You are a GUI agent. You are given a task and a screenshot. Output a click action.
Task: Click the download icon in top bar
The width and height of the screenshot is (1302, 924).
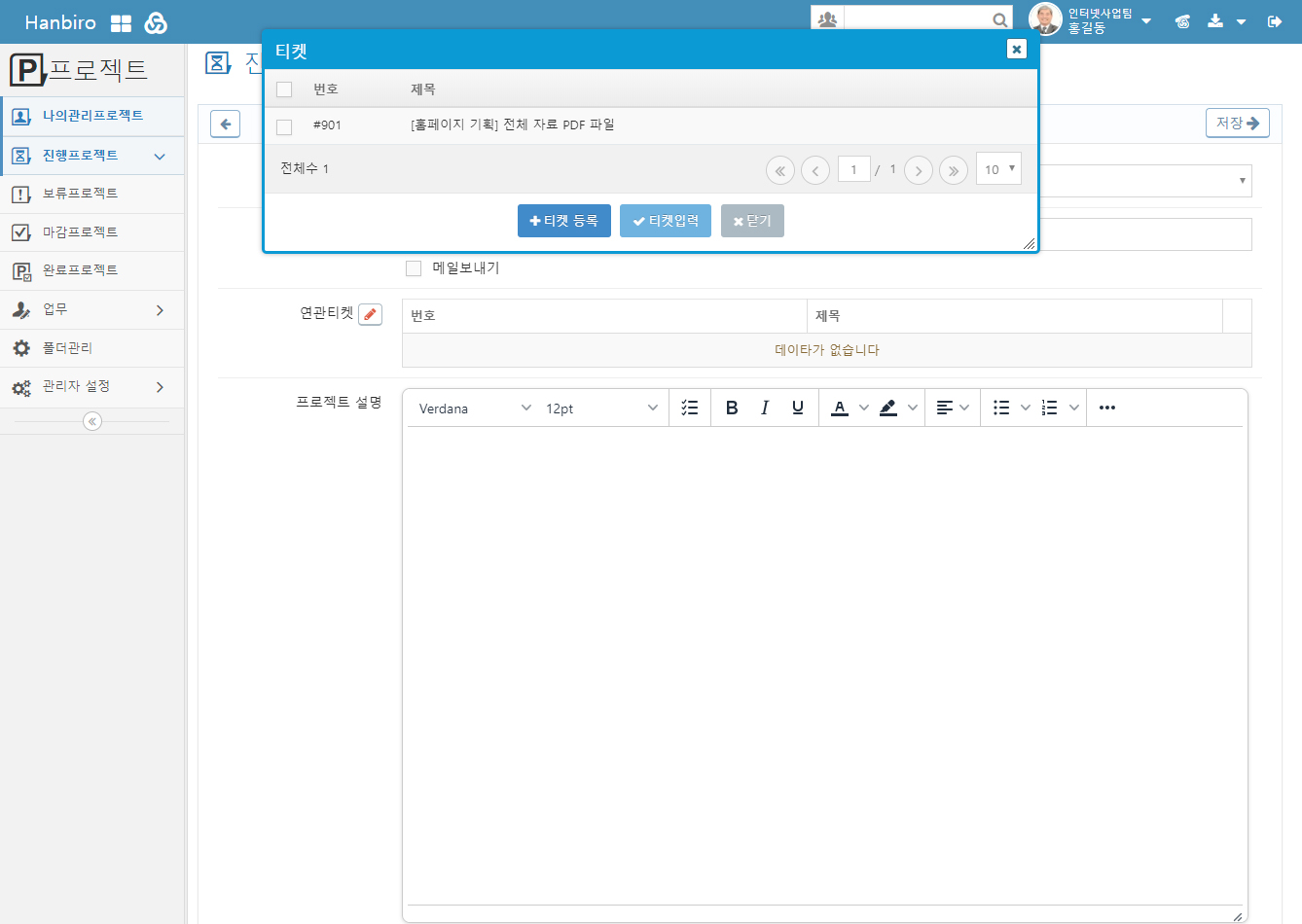pyautogui.click(x=1215, y=20)
